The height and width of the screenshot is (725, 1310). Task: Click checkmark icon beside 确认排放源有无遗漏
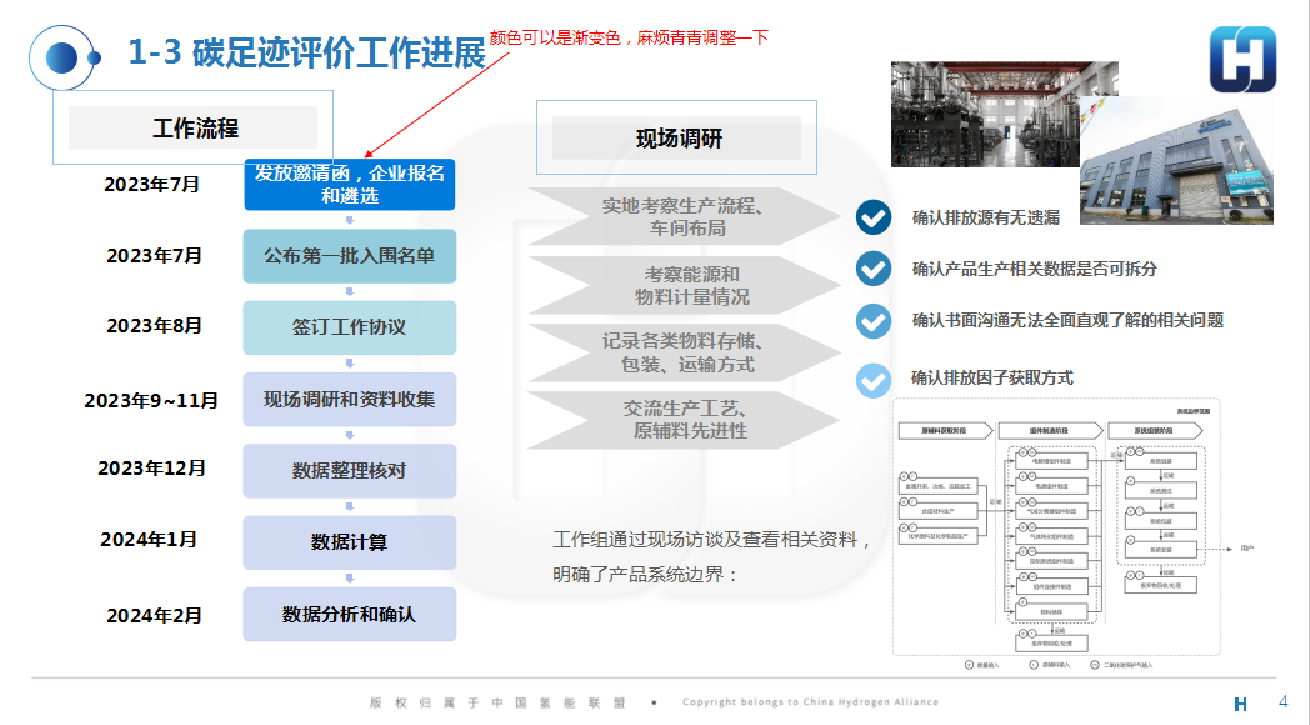[873, 217]
